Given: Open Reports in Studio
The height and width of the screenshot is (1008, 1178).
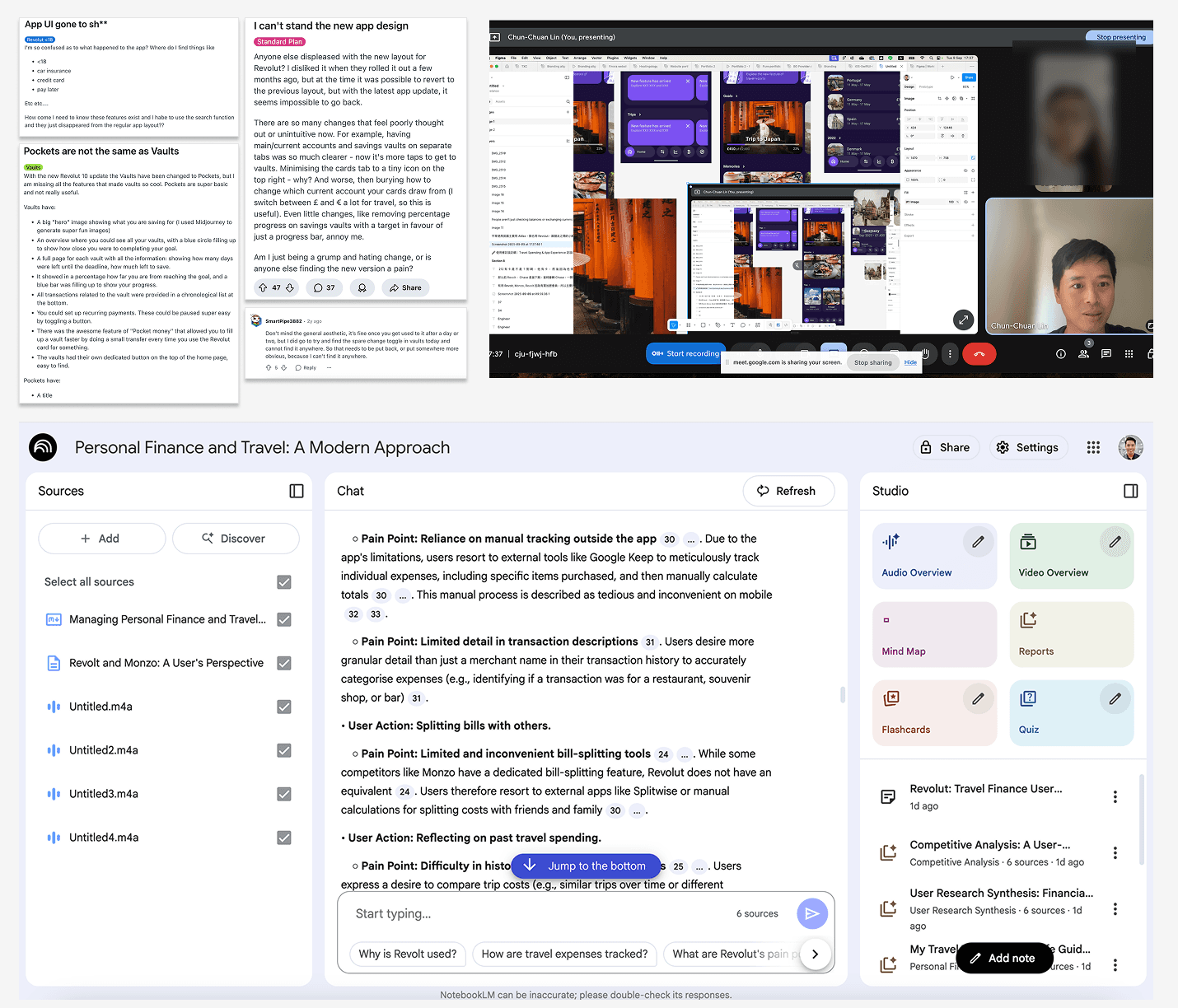Looking at the screenshot, I should [x=1071, y=635].
